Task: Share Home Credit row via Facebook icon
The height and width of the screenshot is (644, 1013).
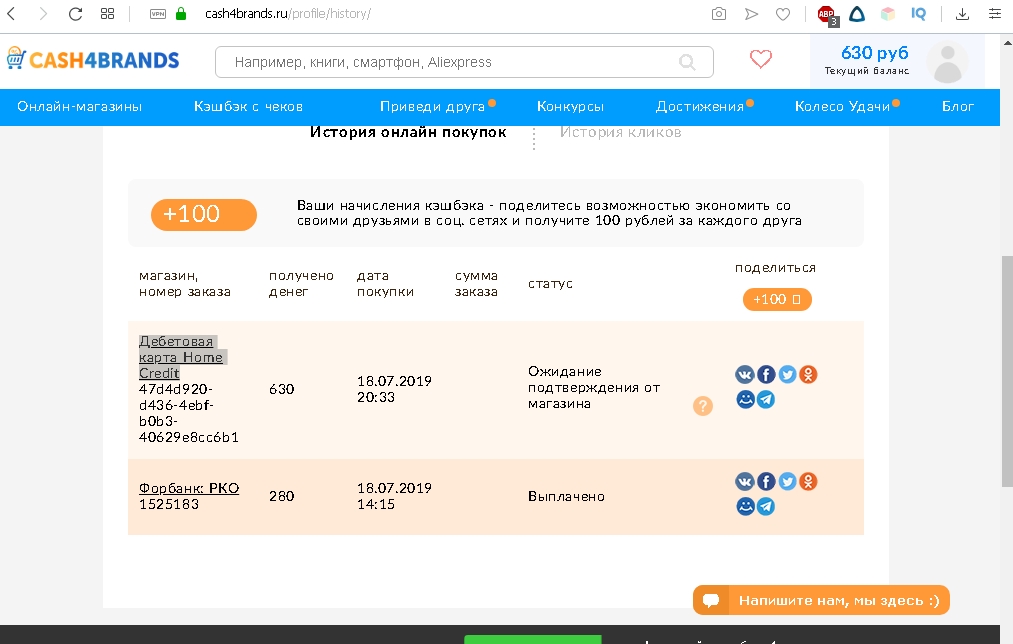Action: tap(766, 375)
